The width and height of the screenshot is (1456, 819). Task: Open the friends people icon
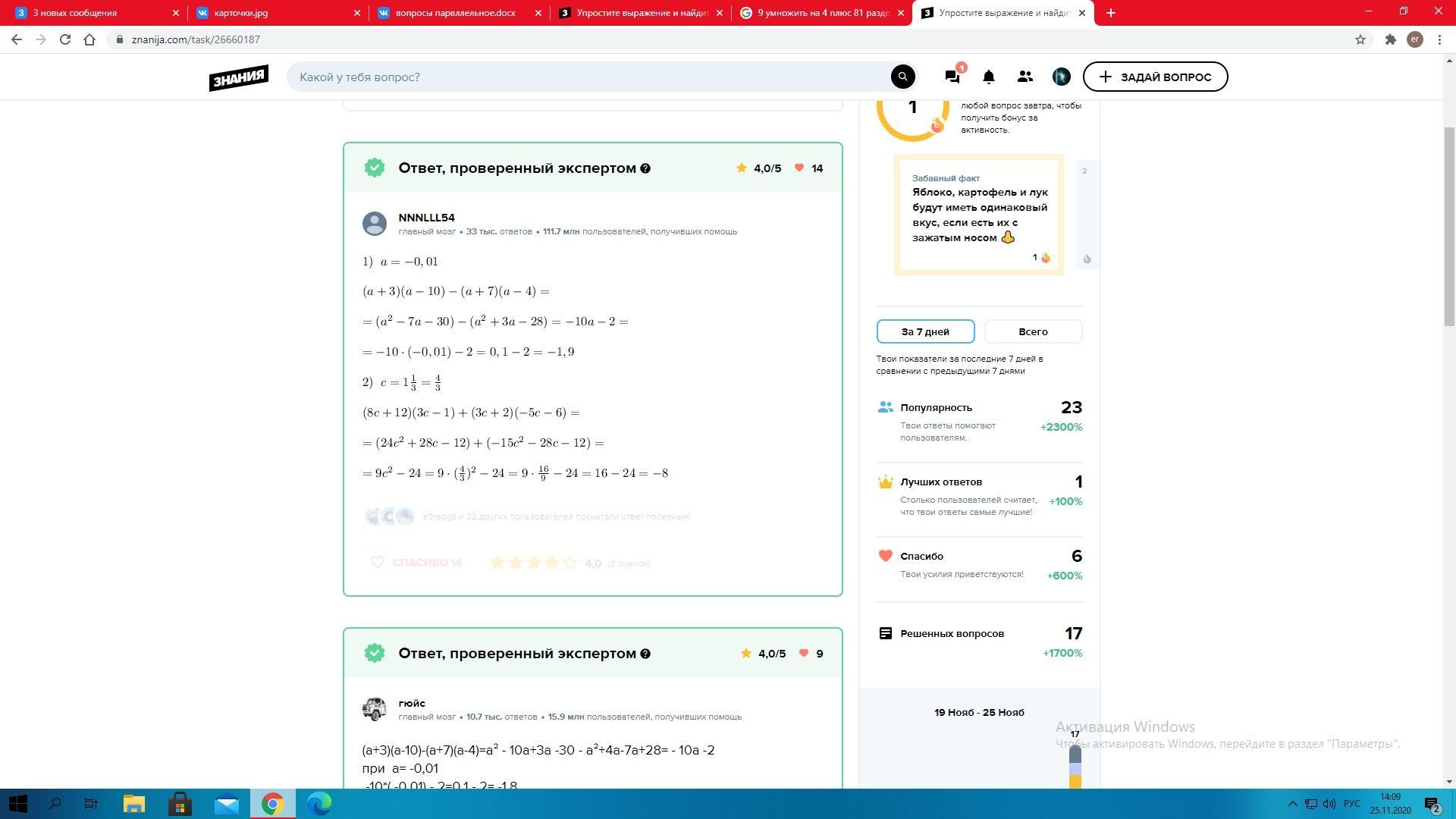(1025, 77)
